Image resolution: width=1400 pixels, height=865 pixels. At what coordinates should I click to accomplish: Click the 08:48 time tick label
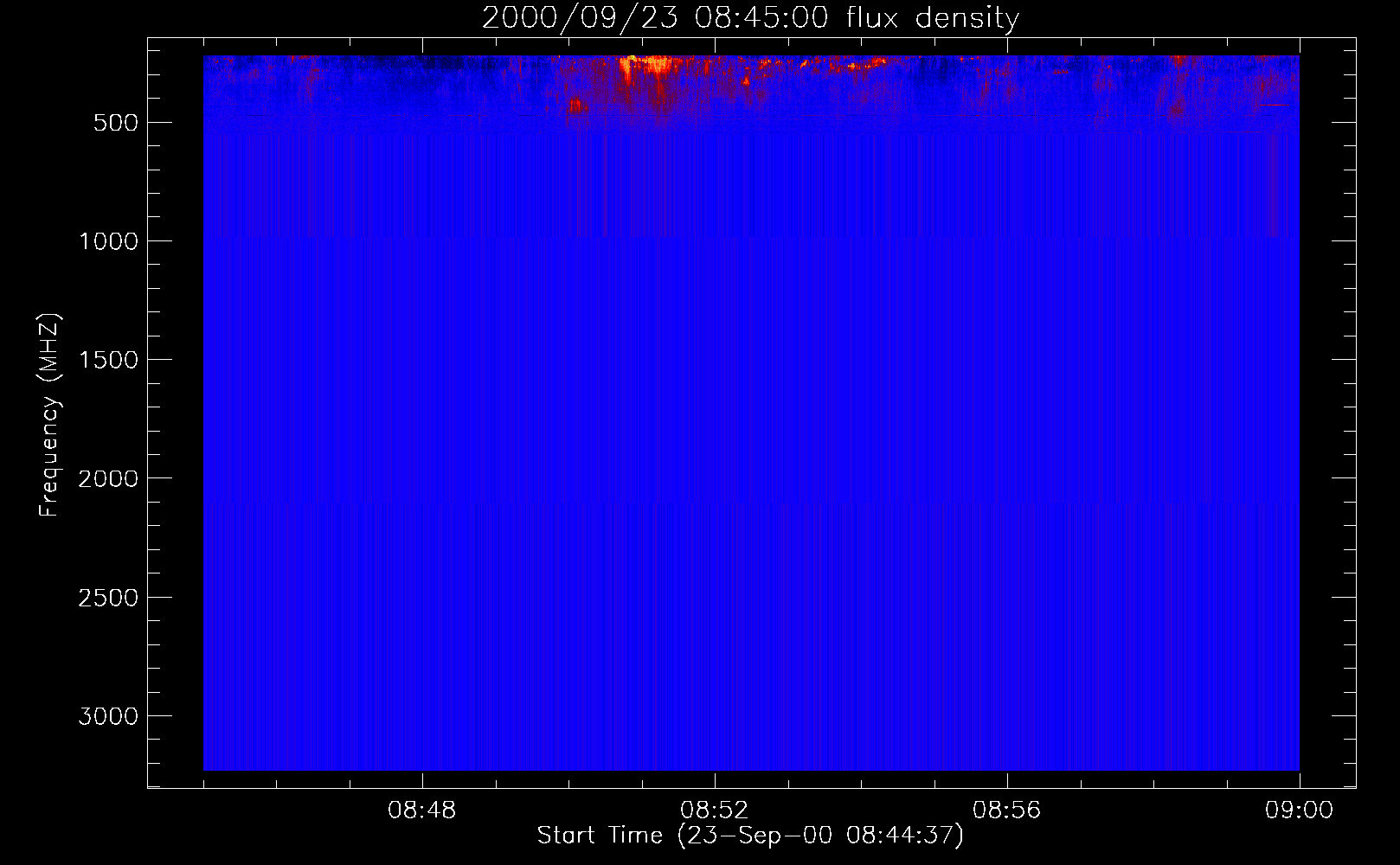pyautogui.click(x=422, y=811)
